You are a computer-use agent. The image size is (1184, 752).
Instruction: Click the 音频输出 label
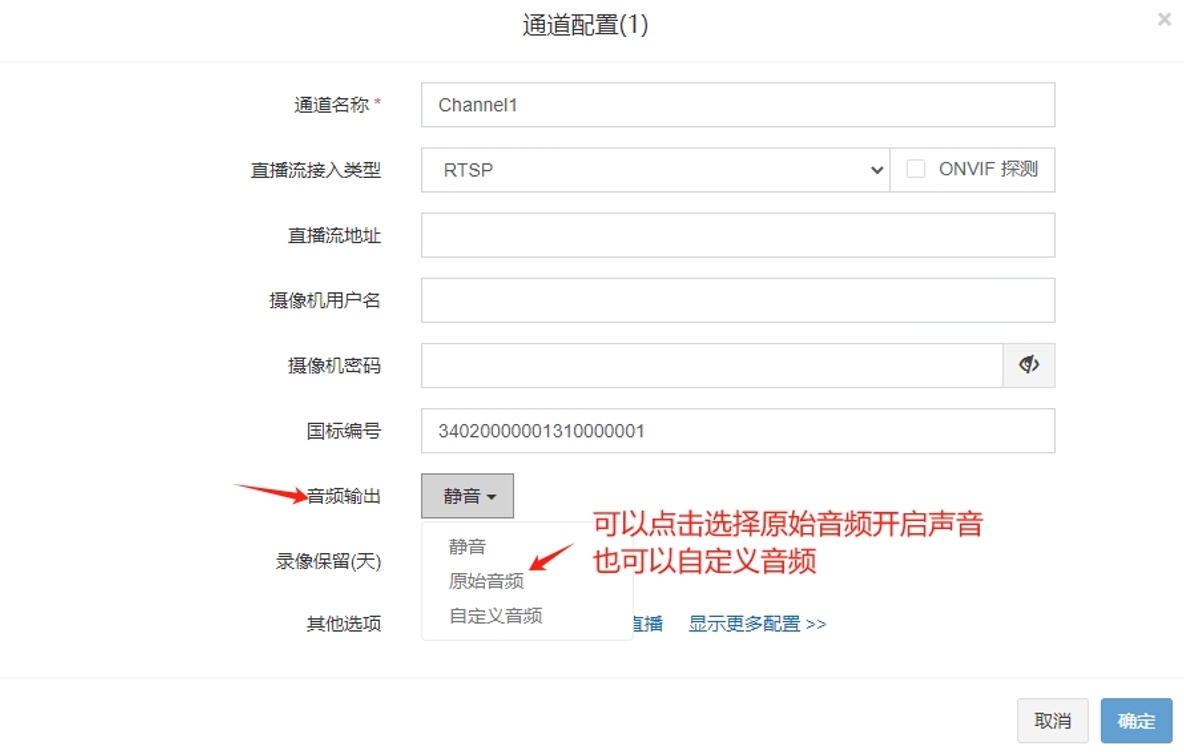click(x=344, y=496)
